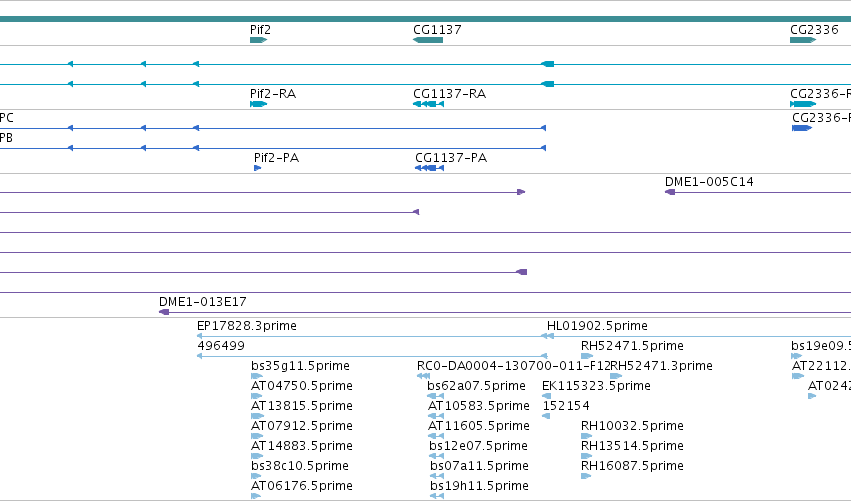The image size is (851, 501).
Task: Click the RH13514.5prime label
Action: 632,446
